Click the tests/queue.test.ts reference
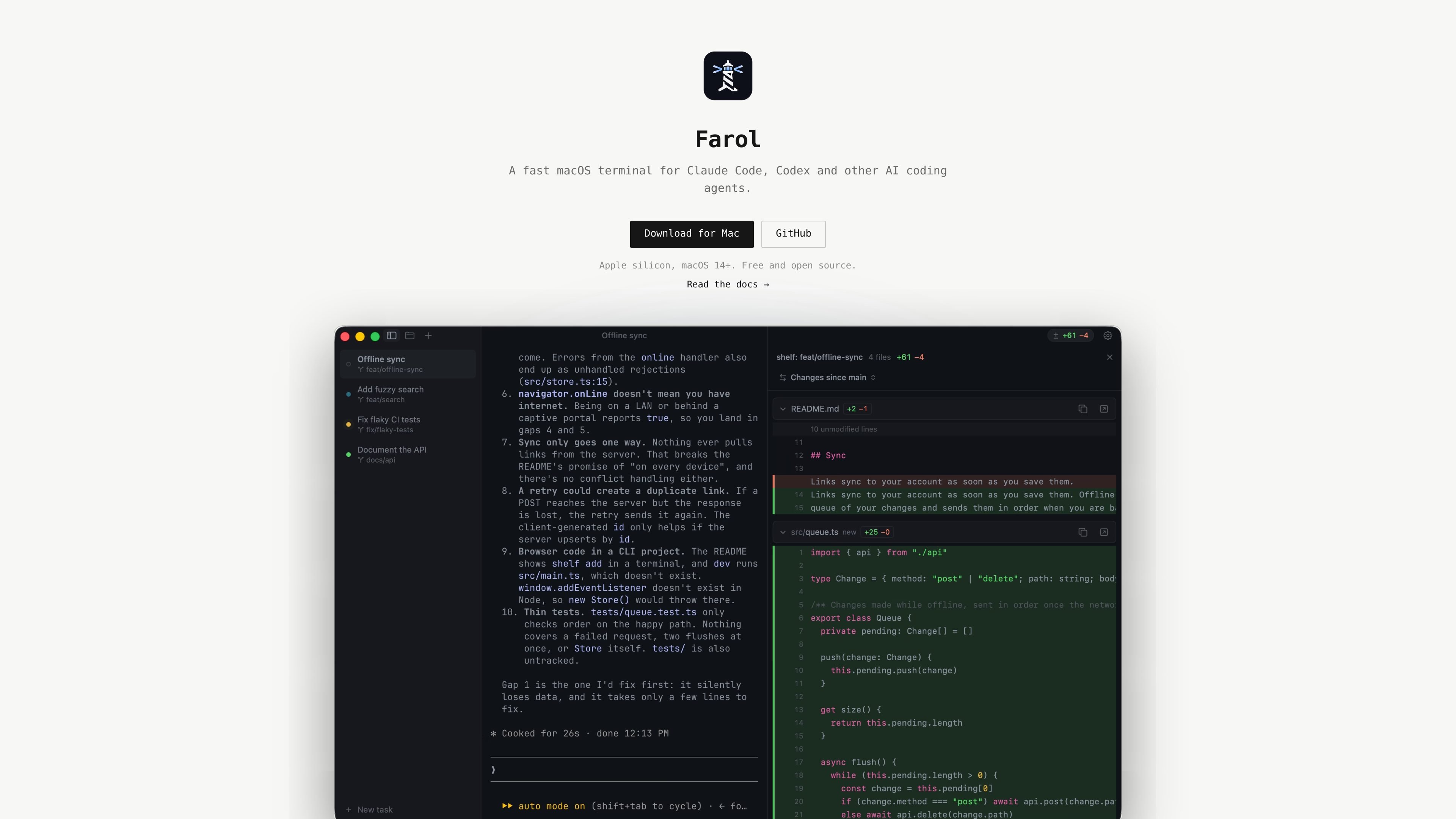 pyautogui.click(x=643, y=612)
